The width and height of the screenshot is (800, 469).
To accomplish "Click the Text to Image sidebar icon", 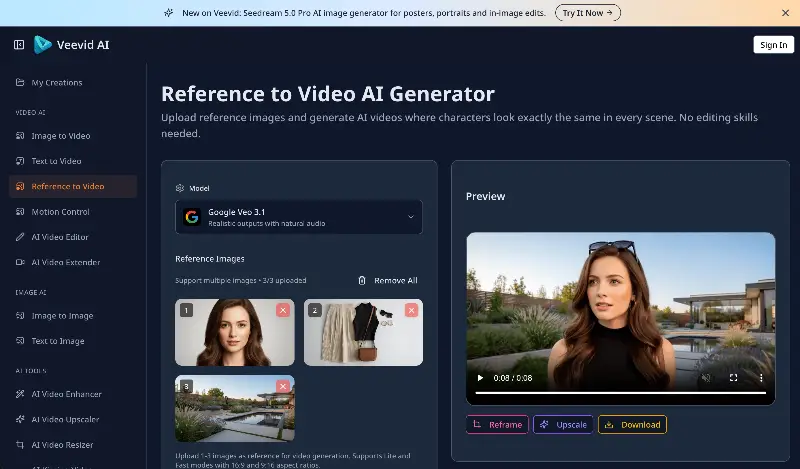I will (20, 340).
